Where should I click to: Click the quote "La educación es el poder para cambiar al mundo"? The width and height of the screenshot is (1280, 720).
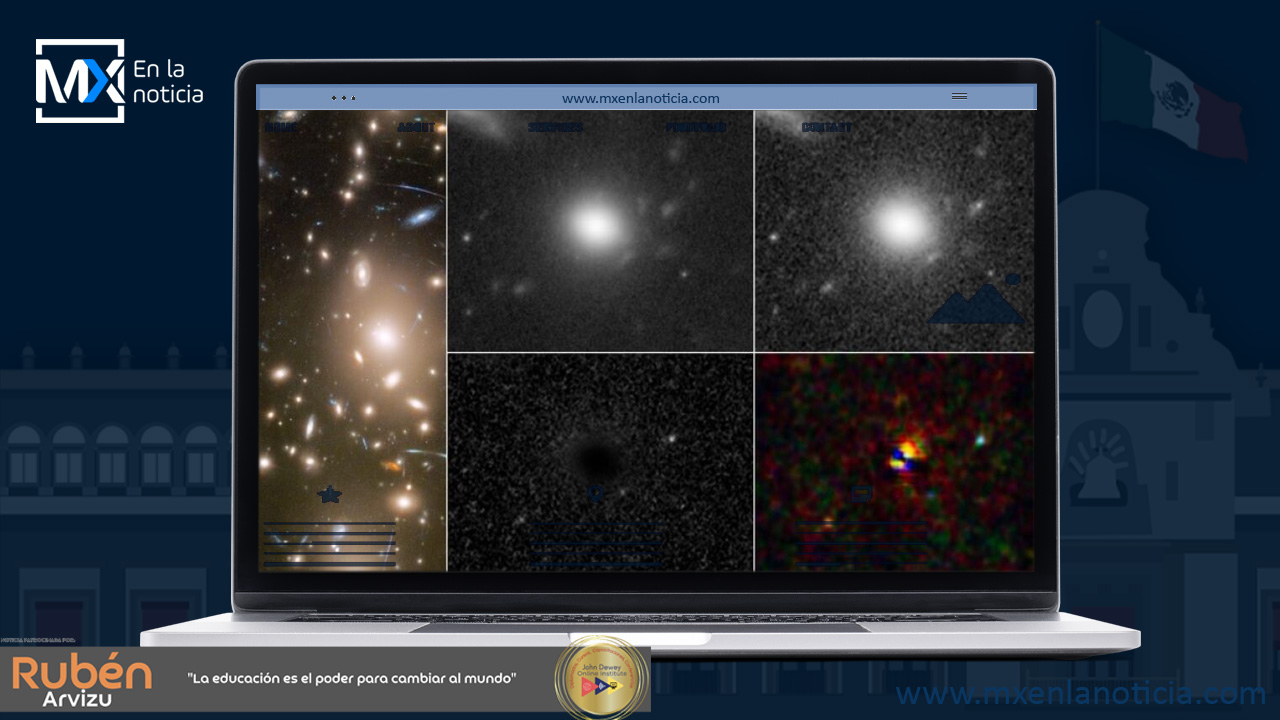point(352,678)
